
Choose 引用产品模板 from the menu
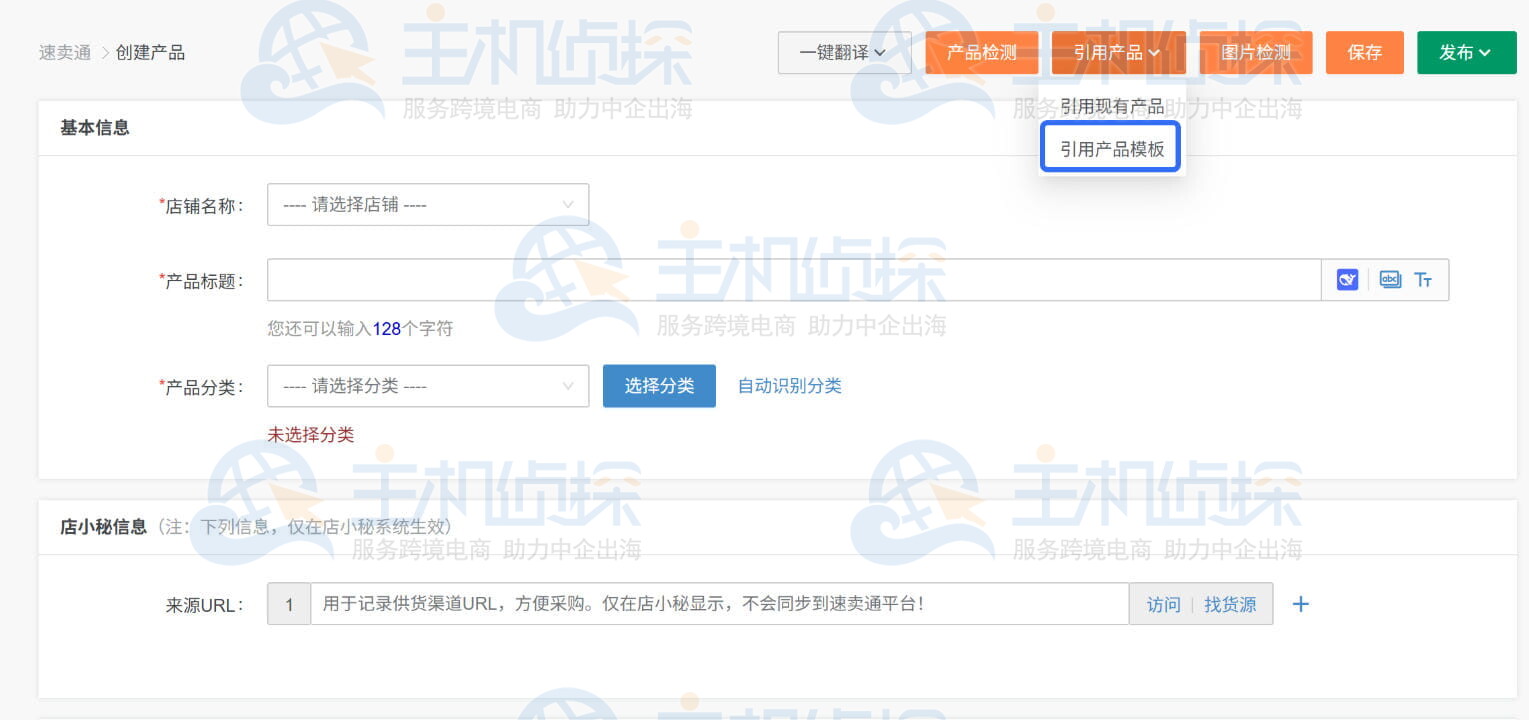(1112, 149)
